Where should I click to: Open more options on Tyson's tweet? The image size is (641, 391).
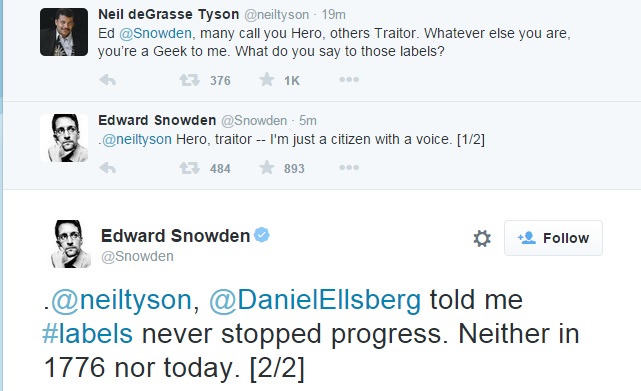click(349, 80)
